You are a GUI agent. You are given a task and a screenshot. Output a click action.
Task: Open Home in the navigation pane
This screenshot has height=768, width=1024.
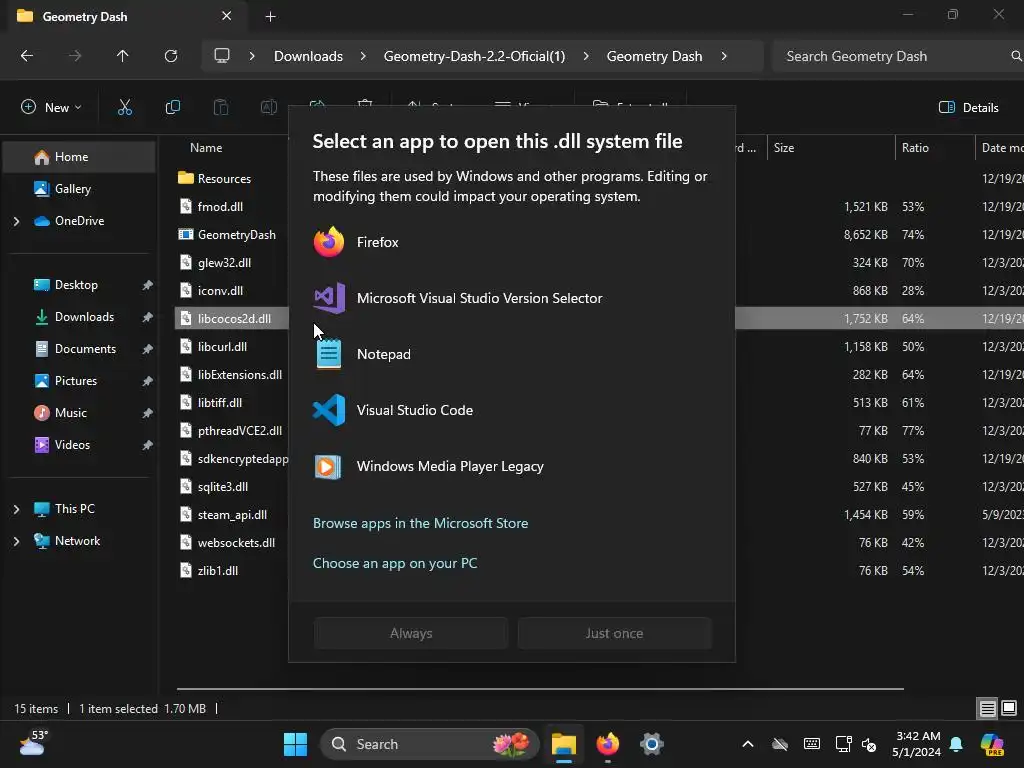coord(80,157)
